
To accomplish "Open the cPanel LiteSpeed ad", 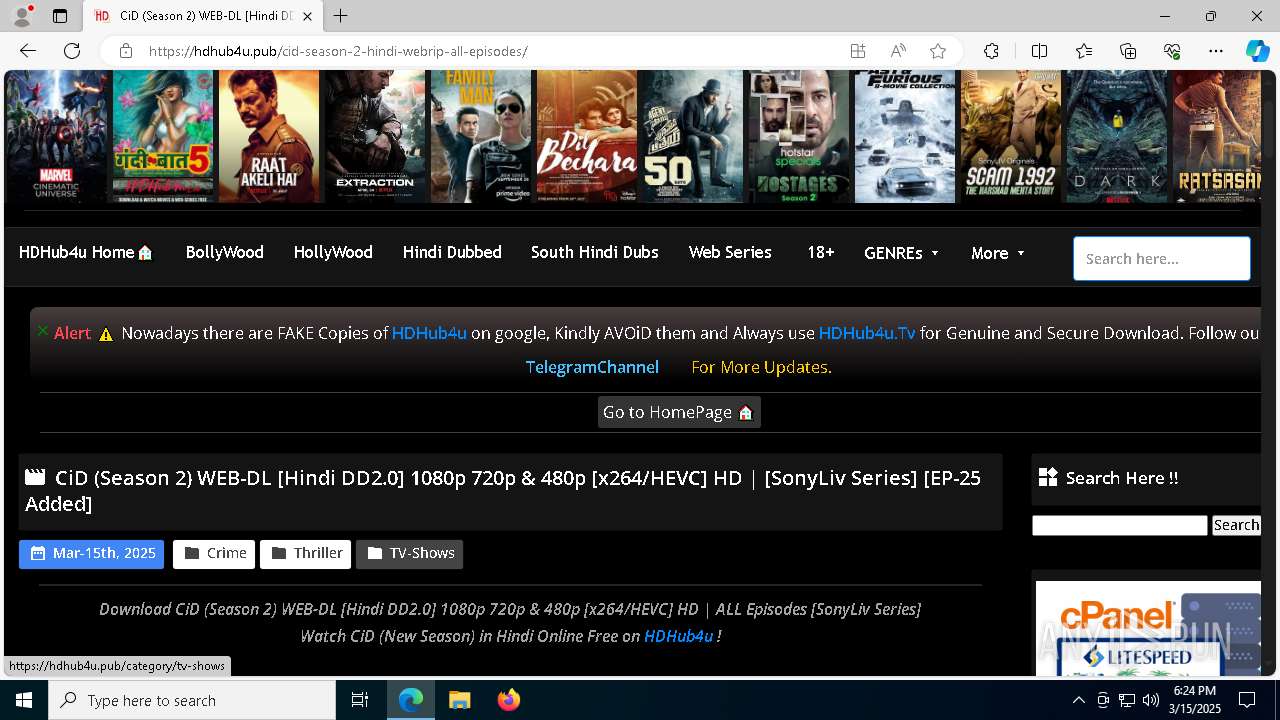I will [x=1148, y=628].
